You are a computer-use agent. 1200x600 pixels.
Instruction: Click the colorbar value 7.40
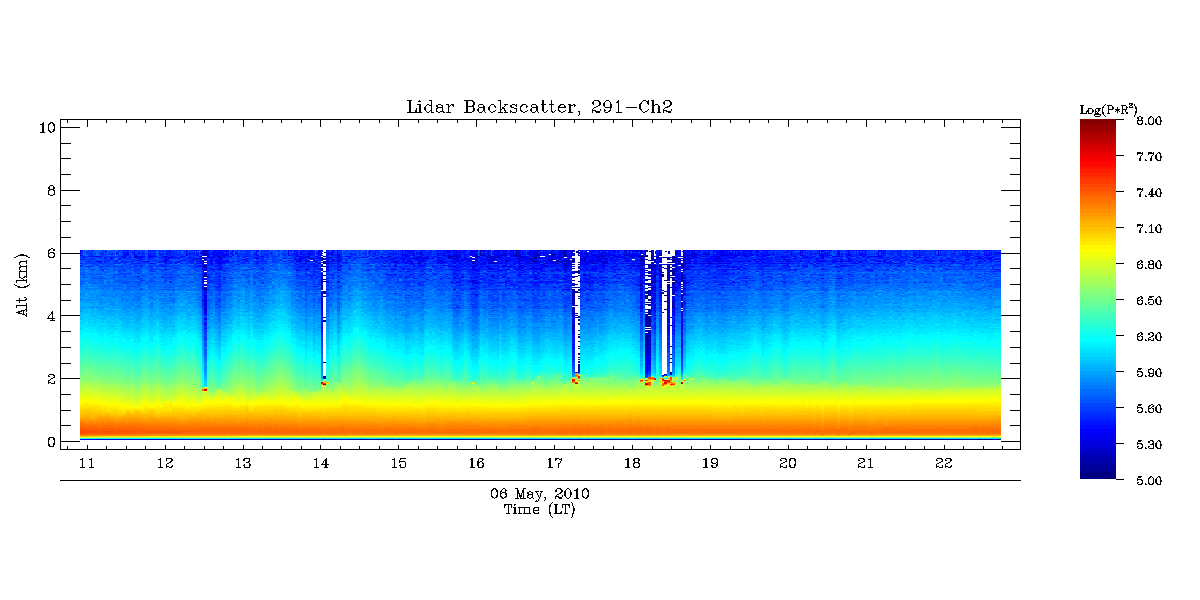pos(1149,193)
